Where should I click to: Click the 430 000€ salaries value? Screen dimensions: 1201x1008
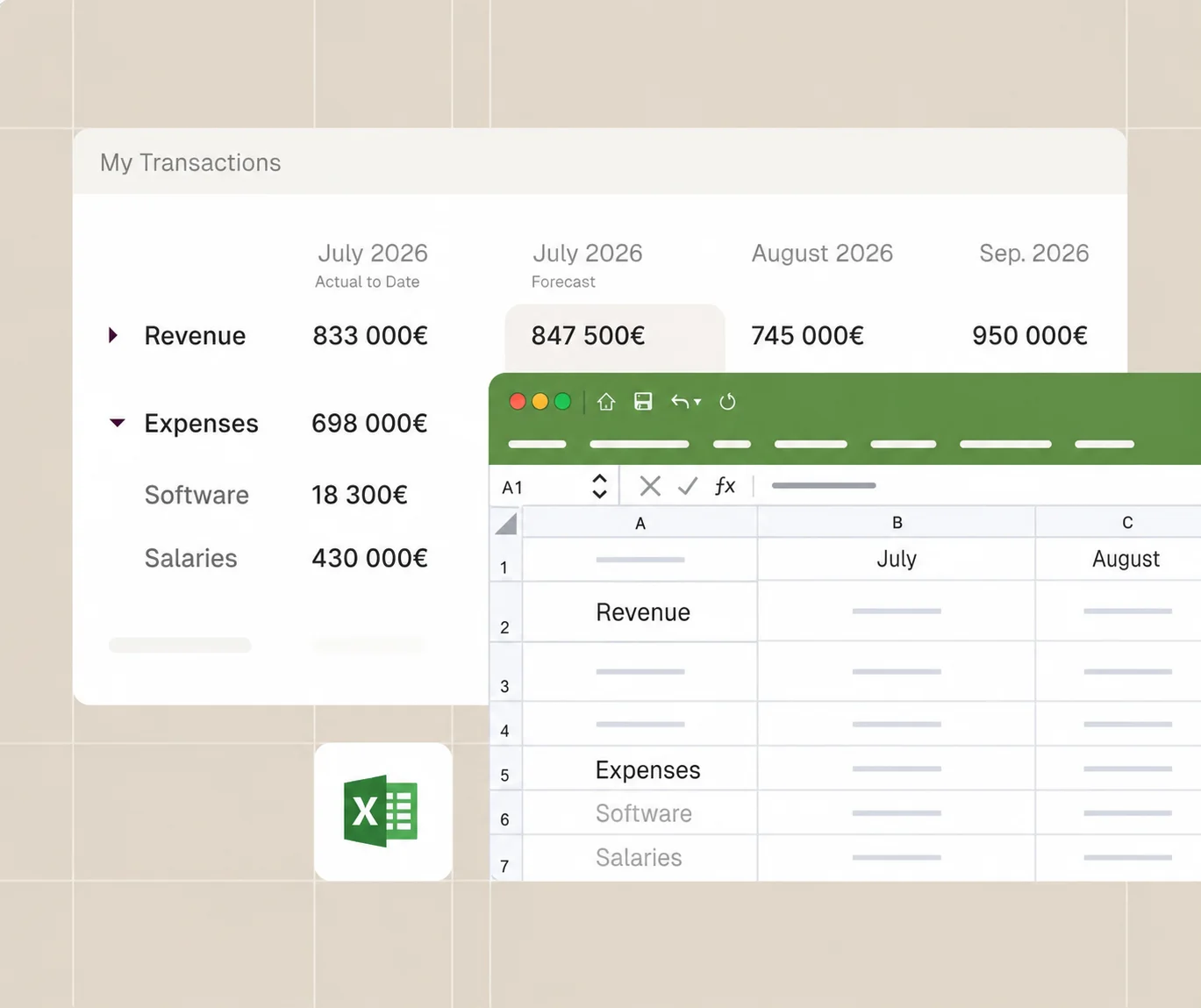[x=369, y=558]
